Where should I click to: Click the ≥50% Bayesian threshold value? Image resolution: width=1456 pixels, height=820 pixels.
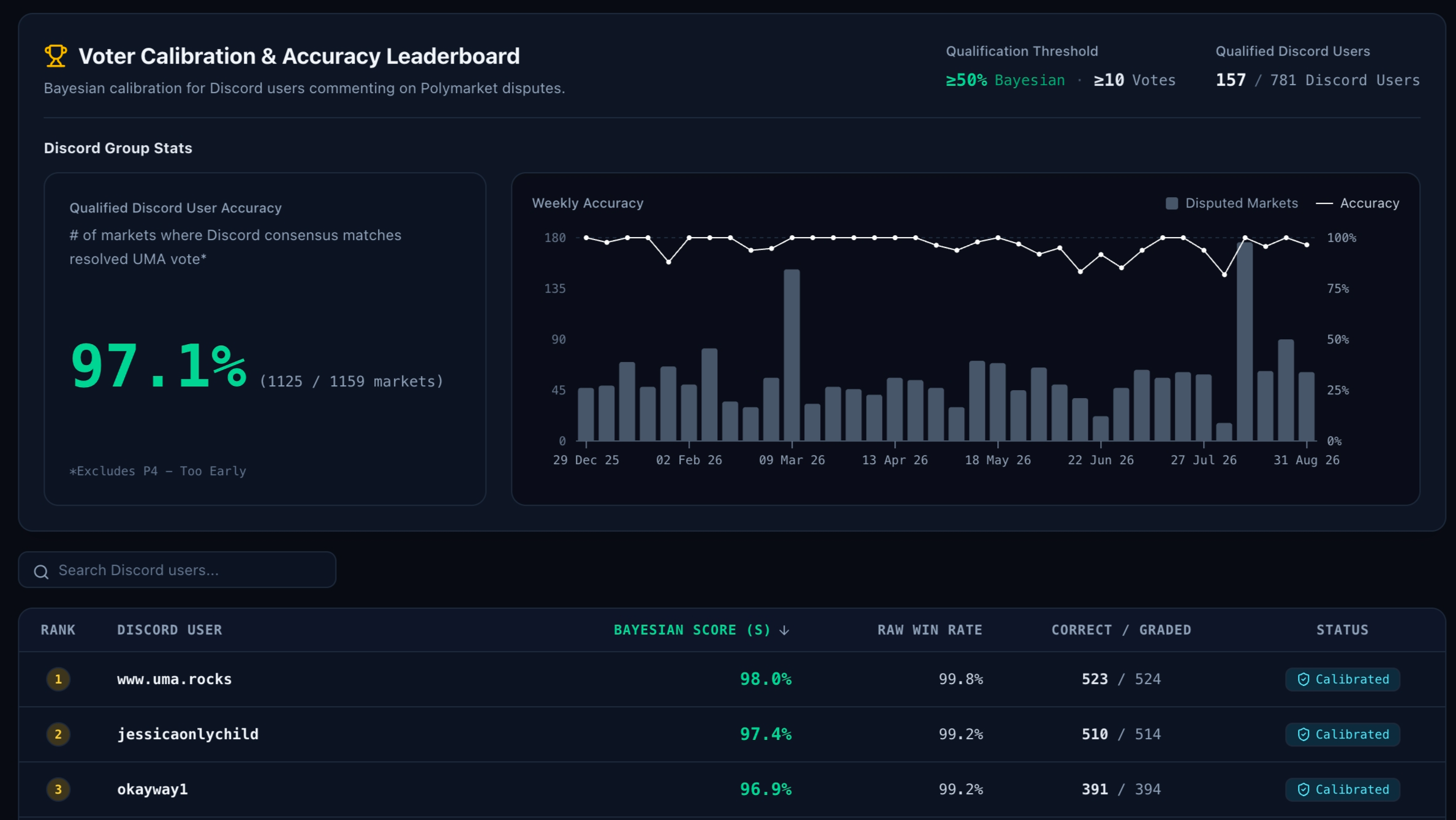[x=1005, y=80]
